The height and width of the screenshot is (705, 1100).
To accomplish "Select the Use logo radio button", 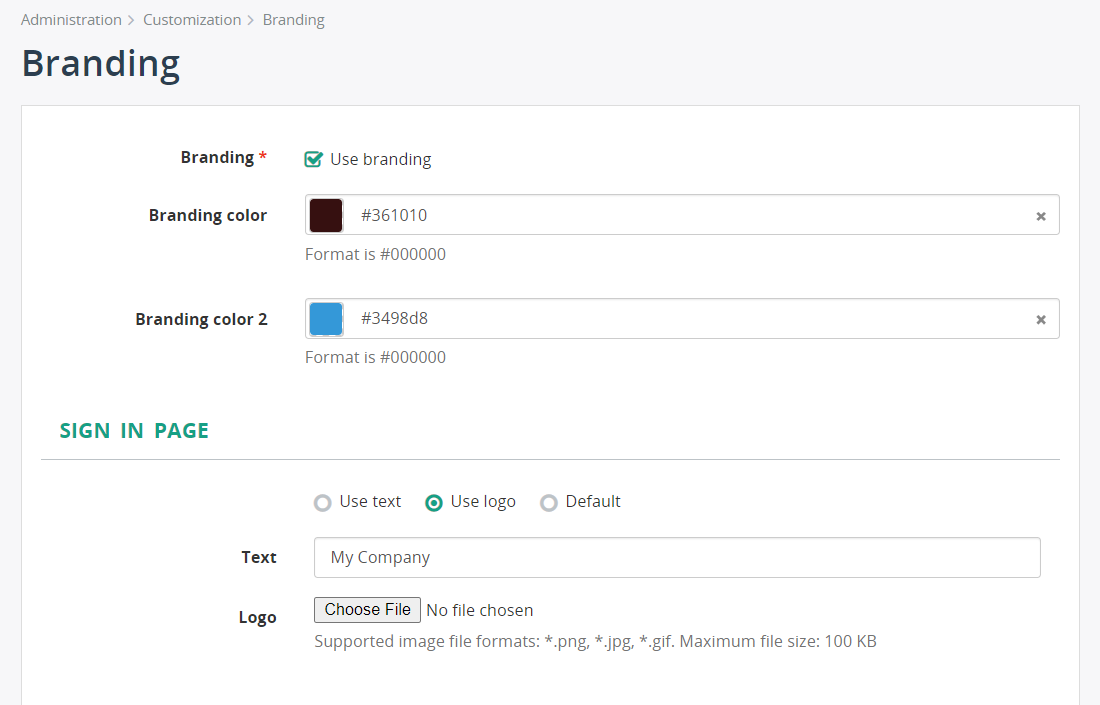I will pos(434,503).
